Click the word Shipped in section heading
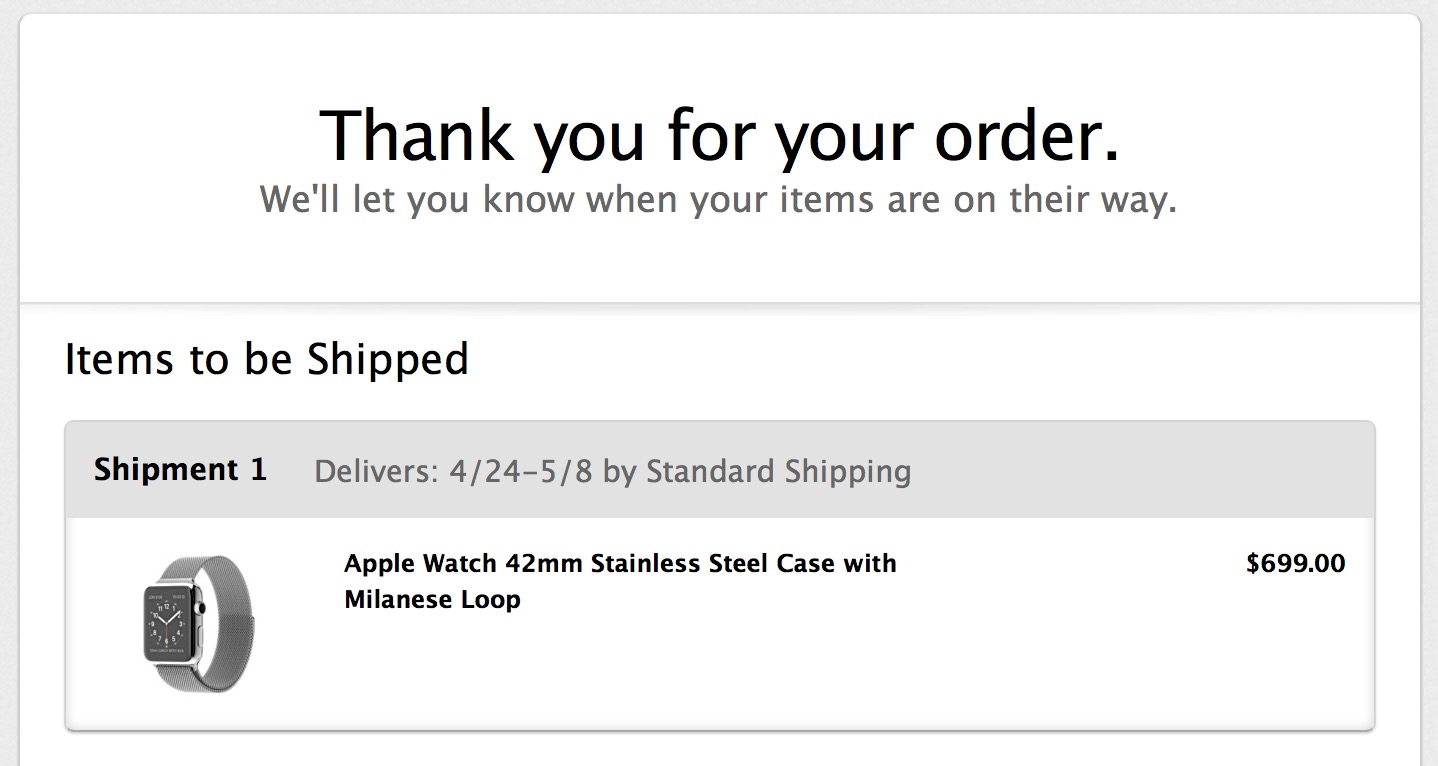 coord(387,360)
